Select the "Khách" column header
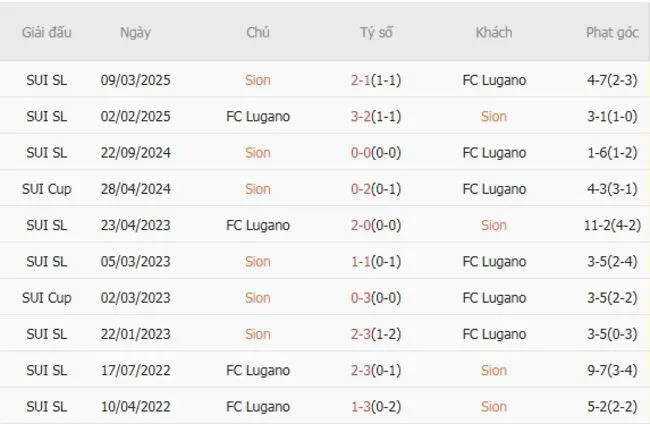This screenshot has height=424, width=650. [493, 32]
